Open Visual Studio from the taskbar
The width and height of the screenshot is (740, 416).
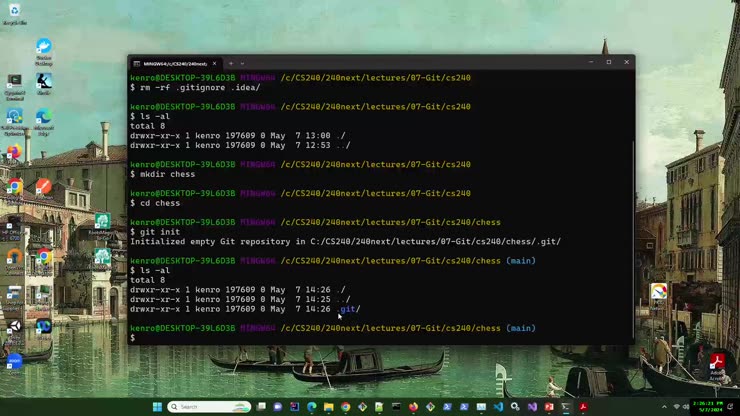tap(532, 407)
